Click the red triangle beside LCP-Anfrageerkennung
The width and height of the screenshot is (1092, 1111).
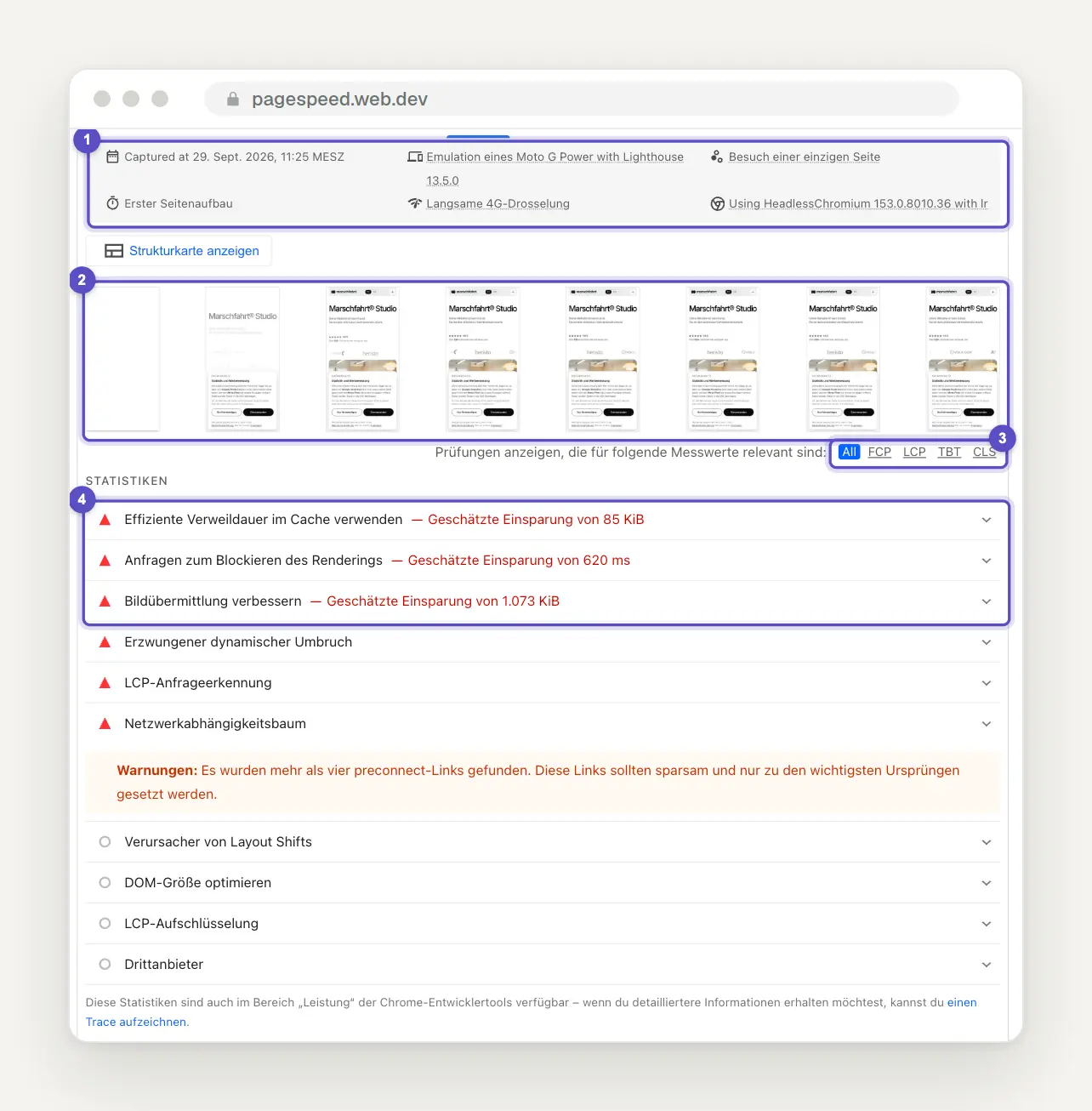click(105, 683)
